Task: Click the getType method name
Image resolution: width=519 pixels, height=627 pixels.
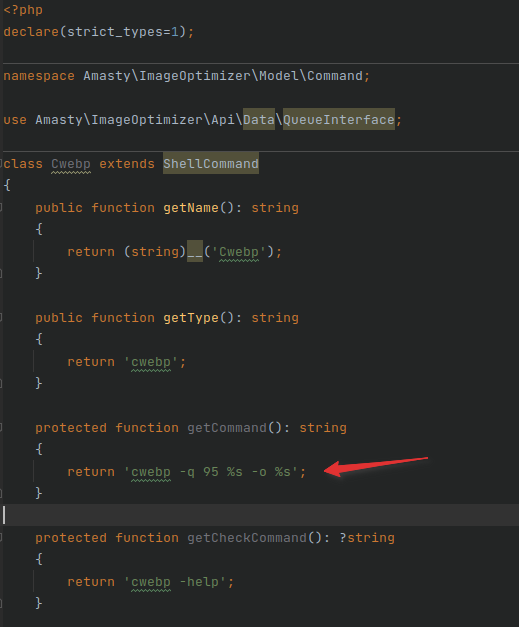Action: tap(191, 317)
